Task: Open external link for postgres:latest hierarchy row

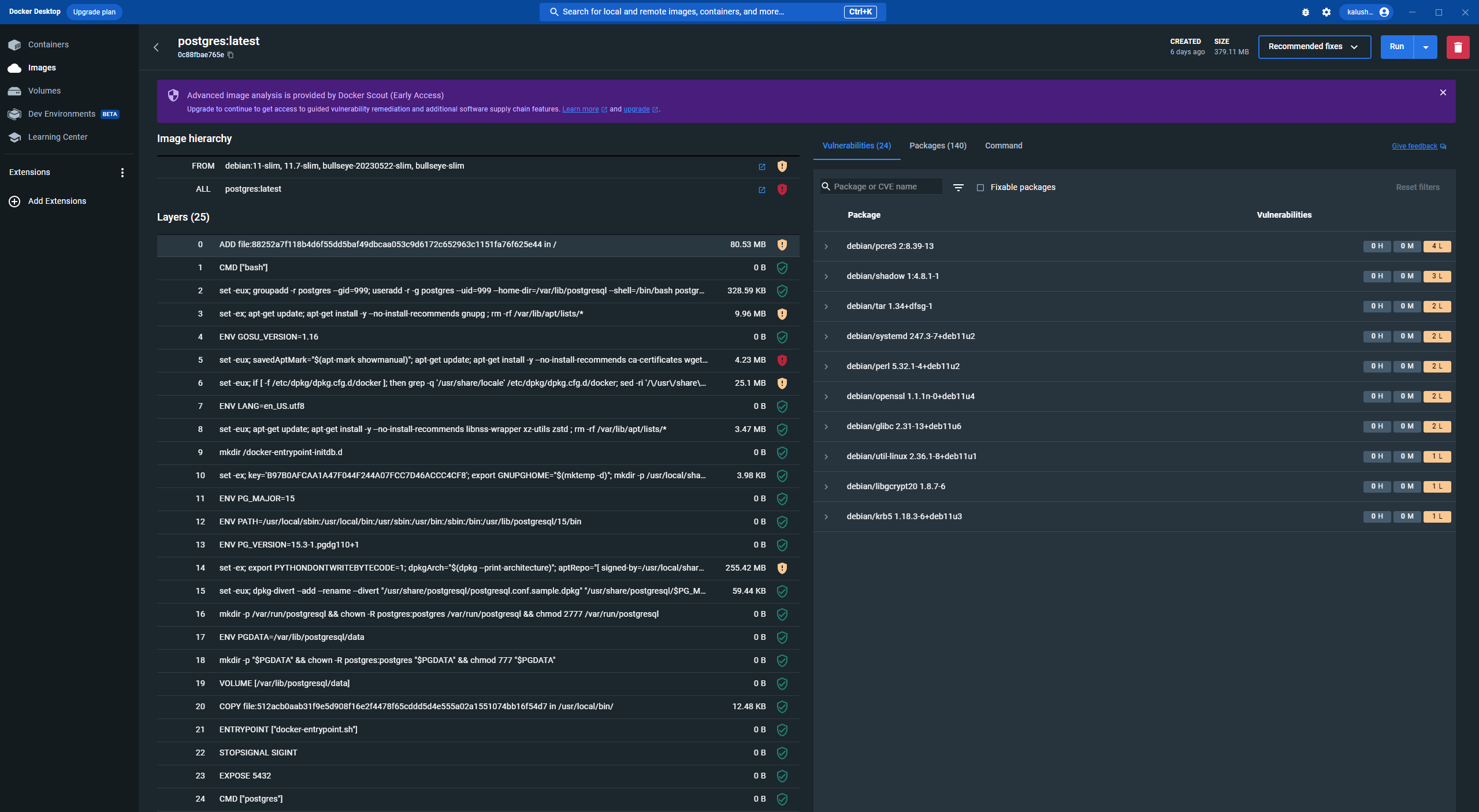Action: (x=762, y=190)
